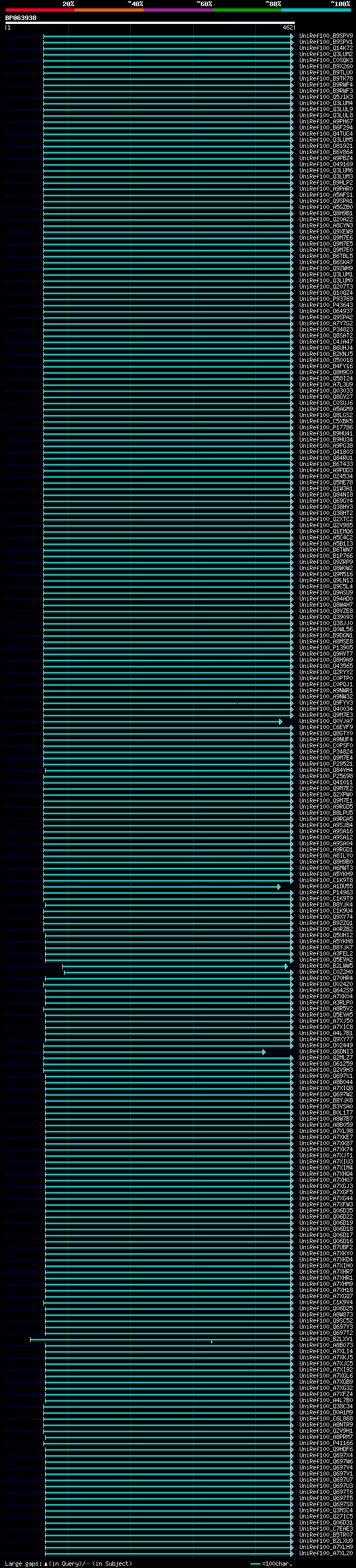Click the purple ~60% identity legend segment
The height and width of the screenshot is (1568, 356).
point(177,10)
